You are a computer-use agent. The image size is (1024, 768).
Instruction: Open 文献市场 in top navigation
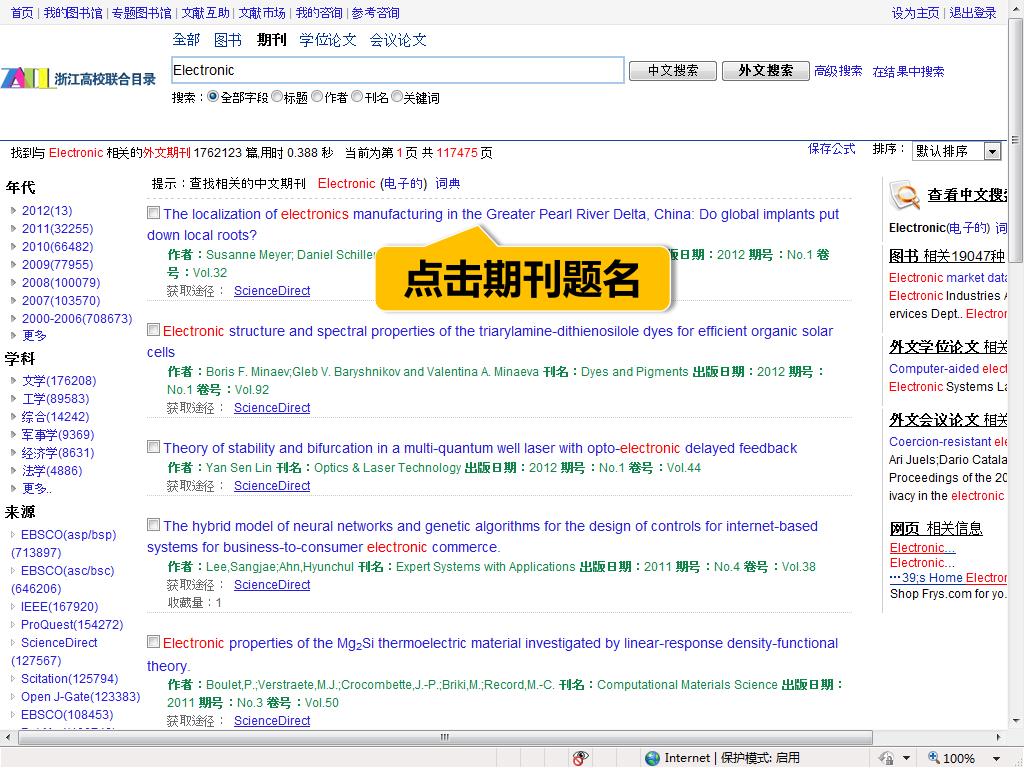(x=262, y=13)
